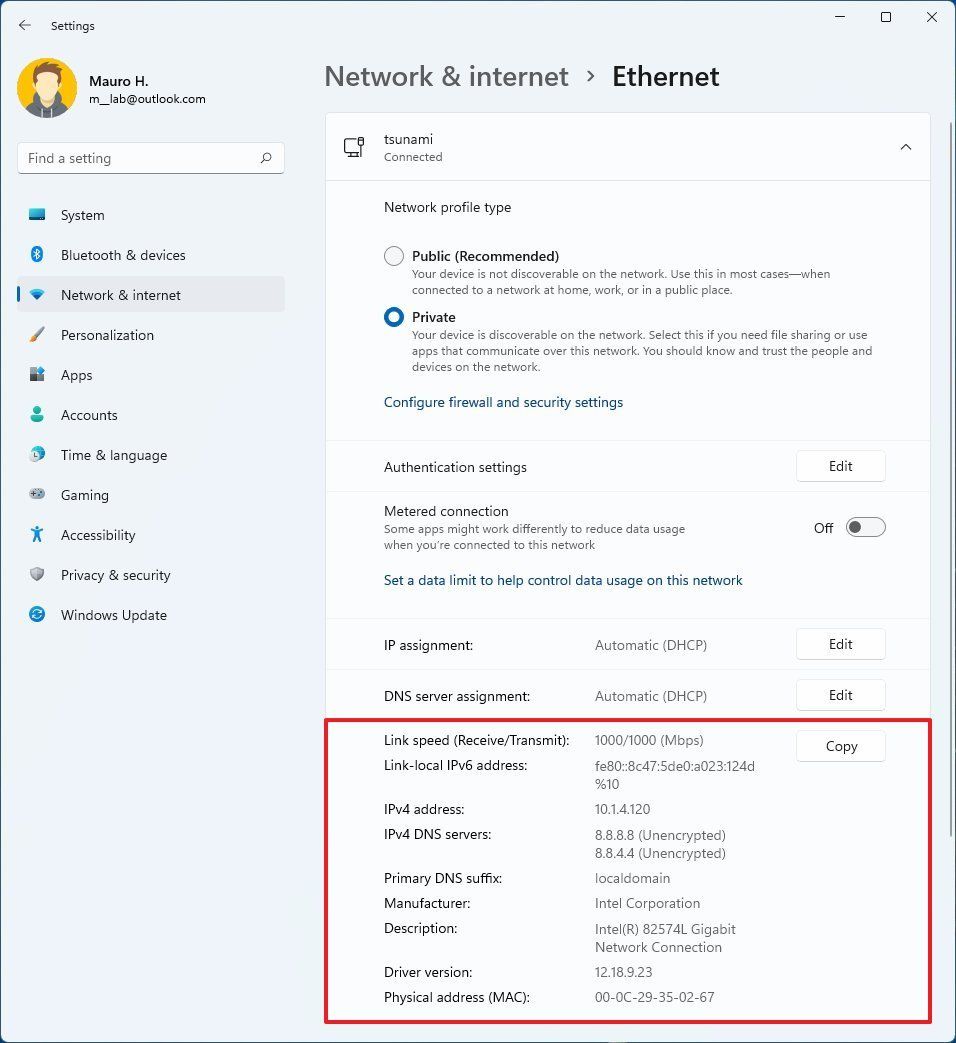
Task: Click the search magnifier in Find a setting
Action: [266, 158]
